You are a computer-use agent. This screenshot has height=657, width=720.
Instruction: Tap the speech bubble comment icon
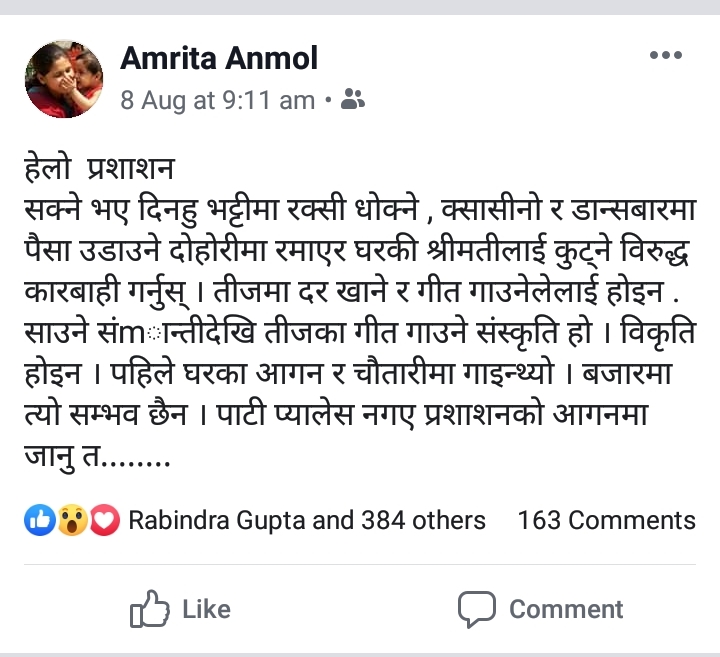477,609
